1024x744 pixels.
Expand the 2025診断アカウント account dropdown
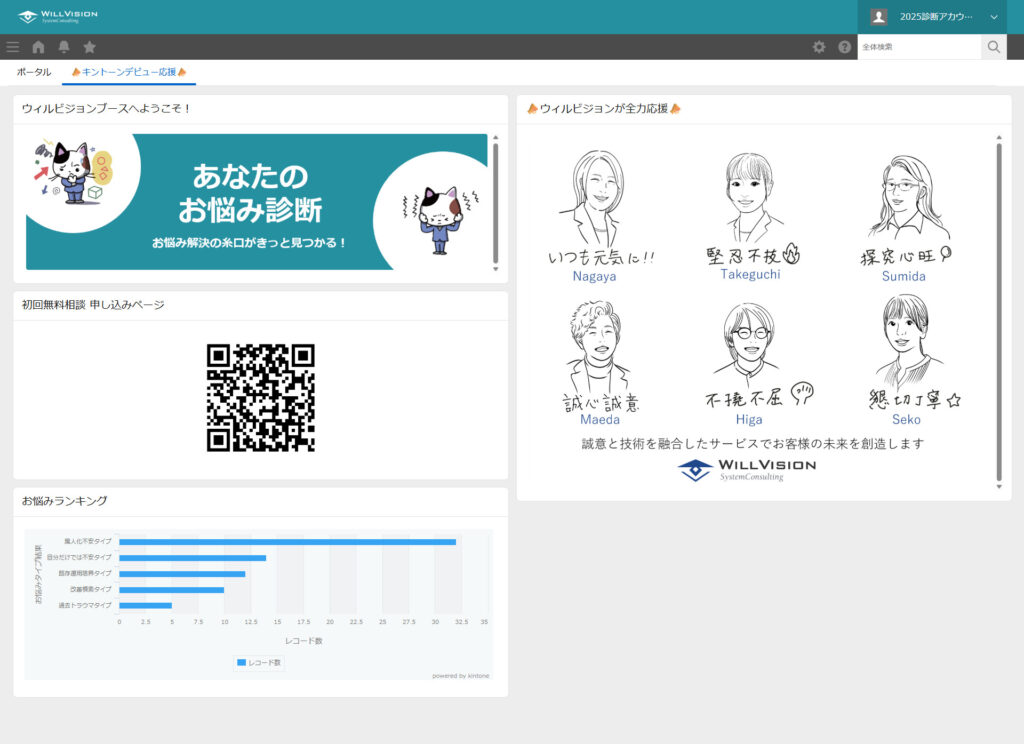coord(993,17)
